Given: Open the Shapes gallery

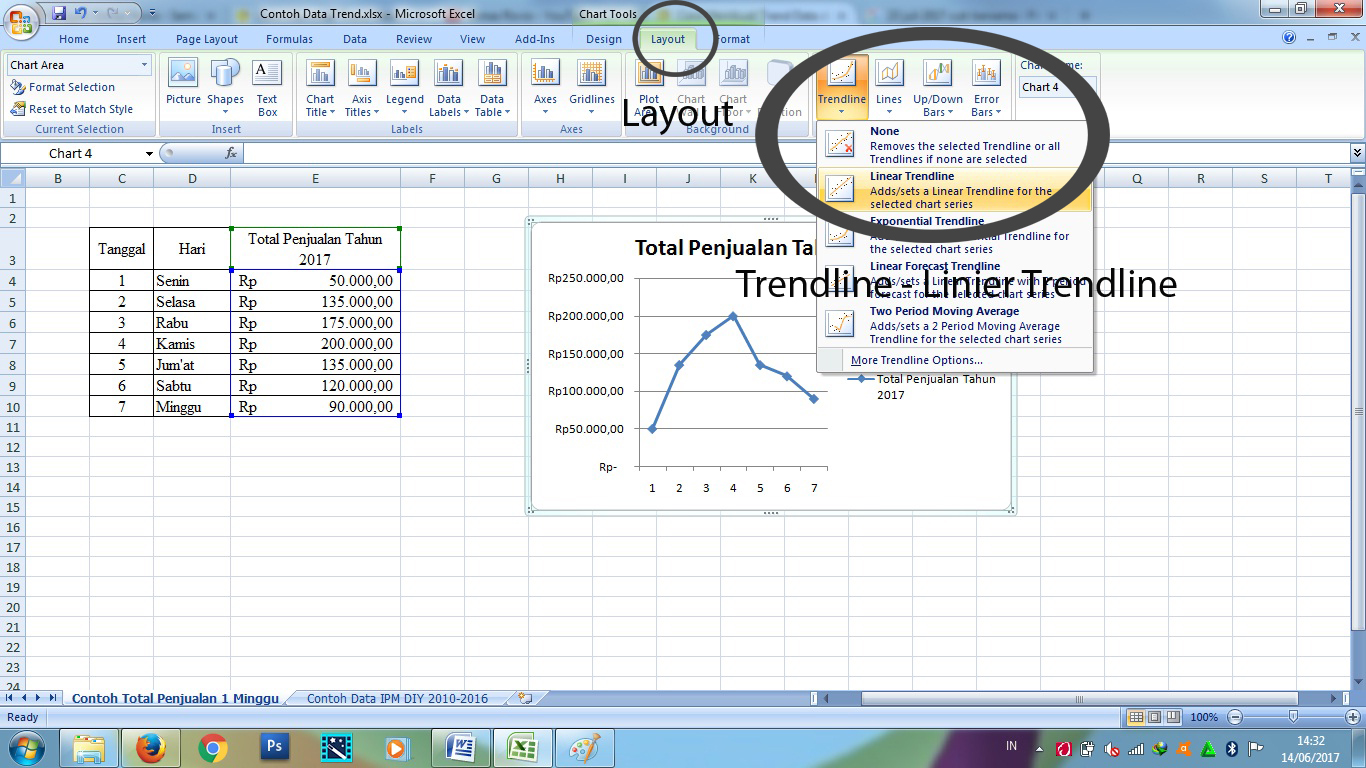Looking at the screenshot, I should pyautogui.click(x=225, y=88).
